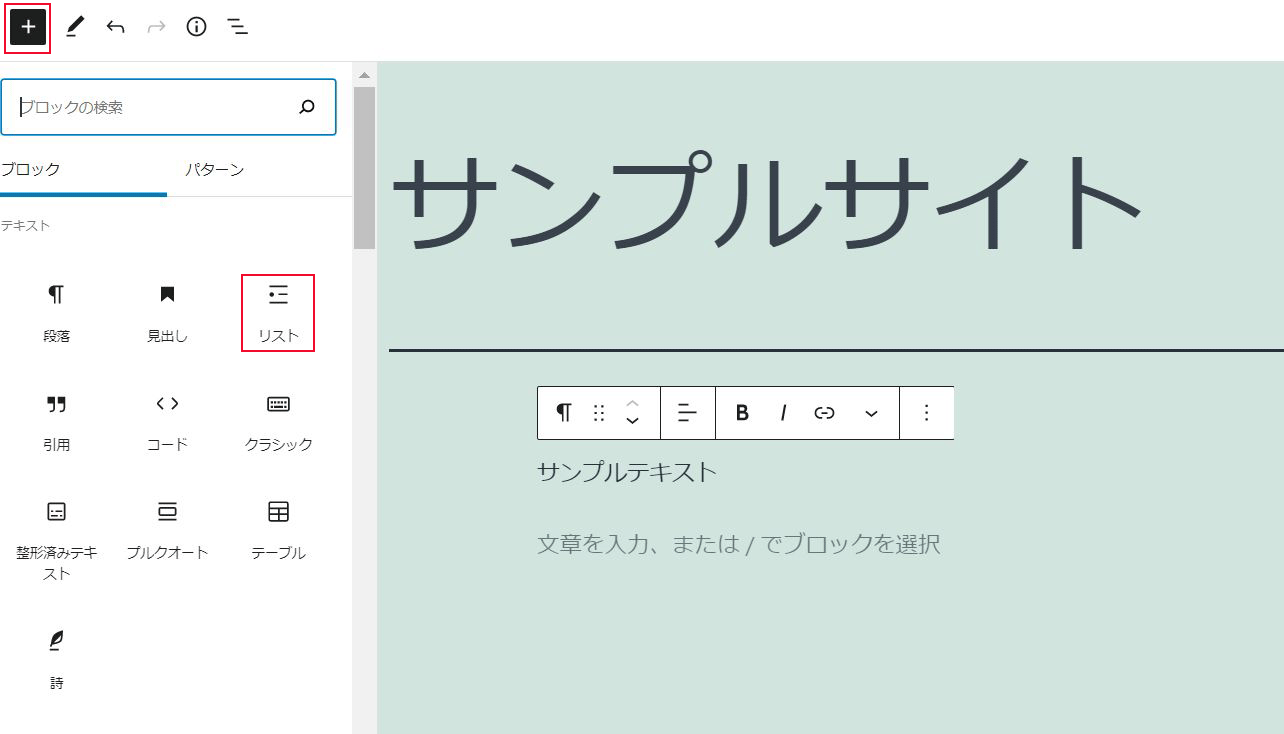Toggle the block inserter plus button
The width and height of the screenshot is (1284, 734).
coord(28,27)
